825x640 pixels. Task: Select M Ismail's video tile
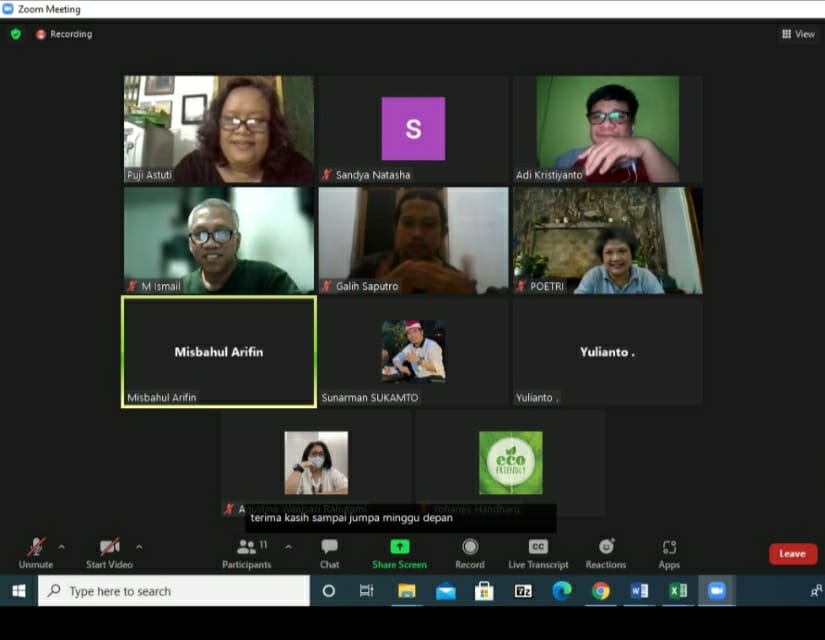(219, 241)
